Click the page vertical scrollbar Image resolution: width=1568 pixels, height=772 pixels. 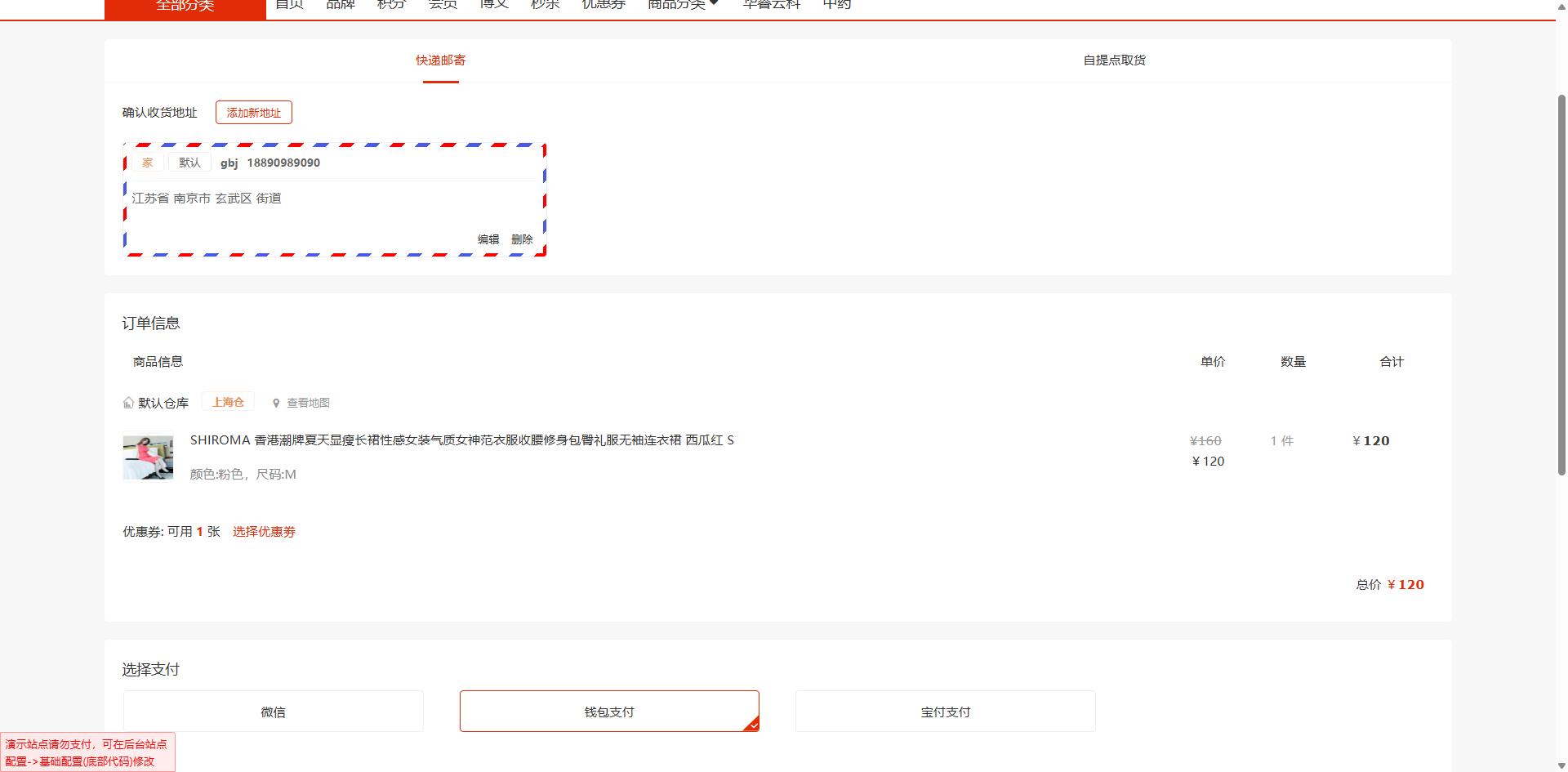click(1561, 286)
